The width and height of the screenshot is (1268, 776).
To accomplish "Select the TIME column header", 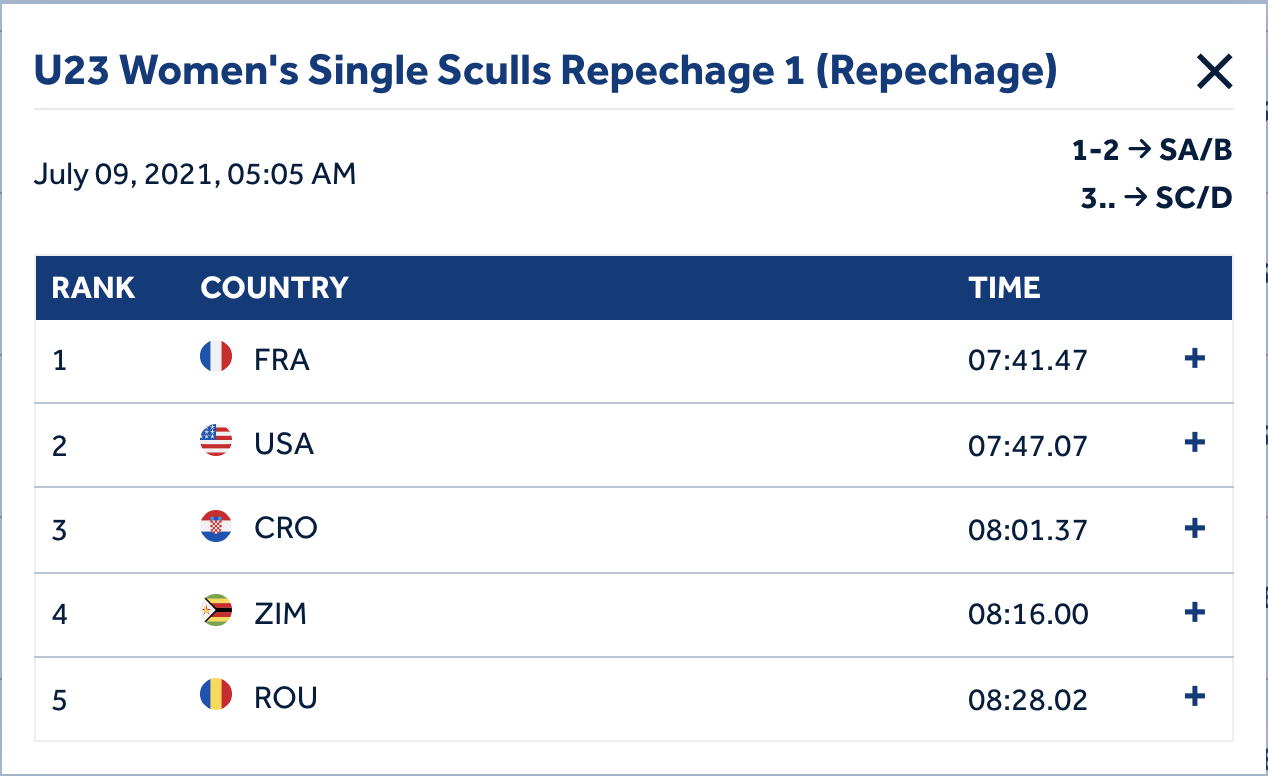I will click(x=1004, y=288).
